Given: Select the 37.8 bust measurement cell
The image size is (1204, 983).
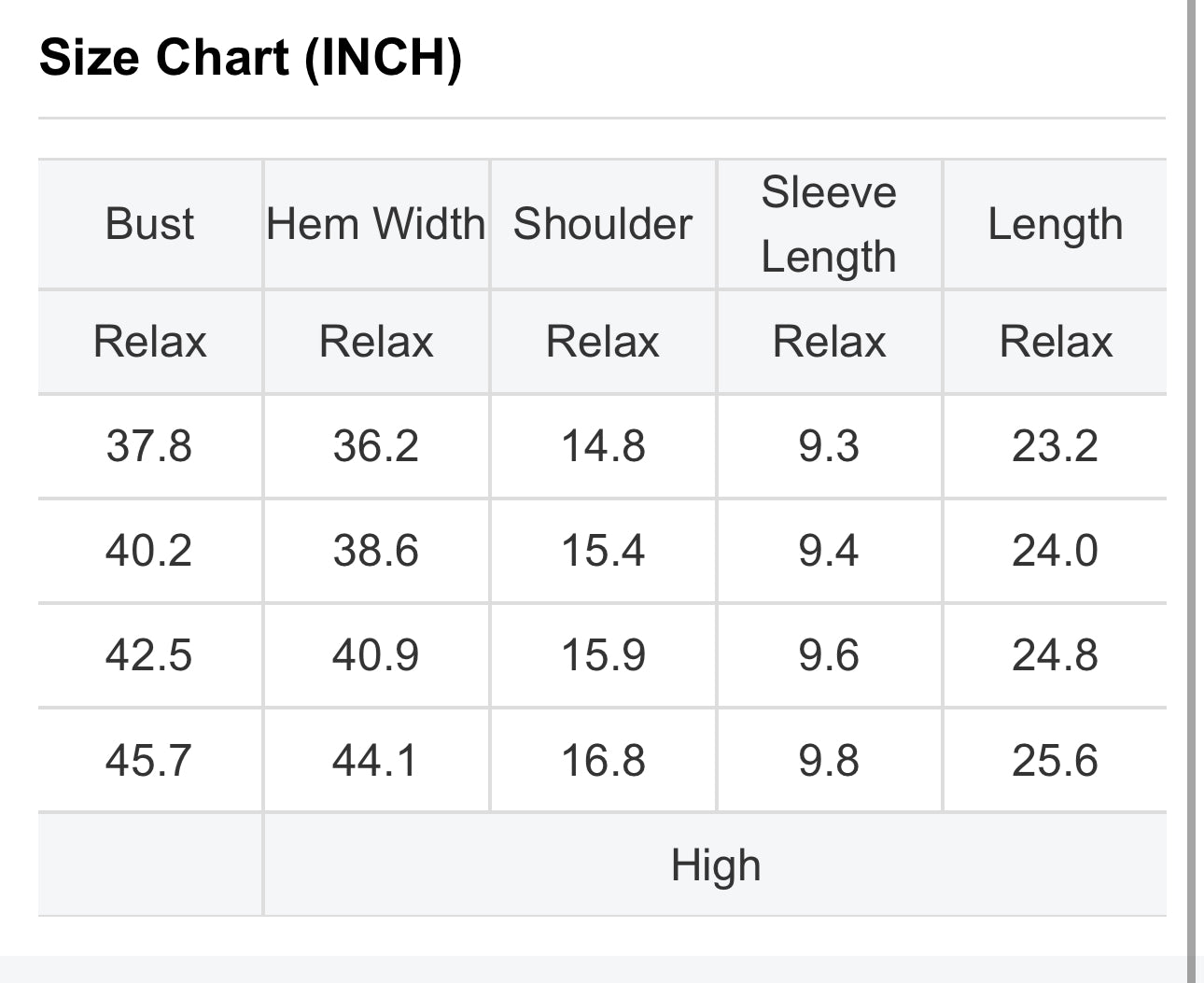Looking at the screenshot, I should [149, 446].
